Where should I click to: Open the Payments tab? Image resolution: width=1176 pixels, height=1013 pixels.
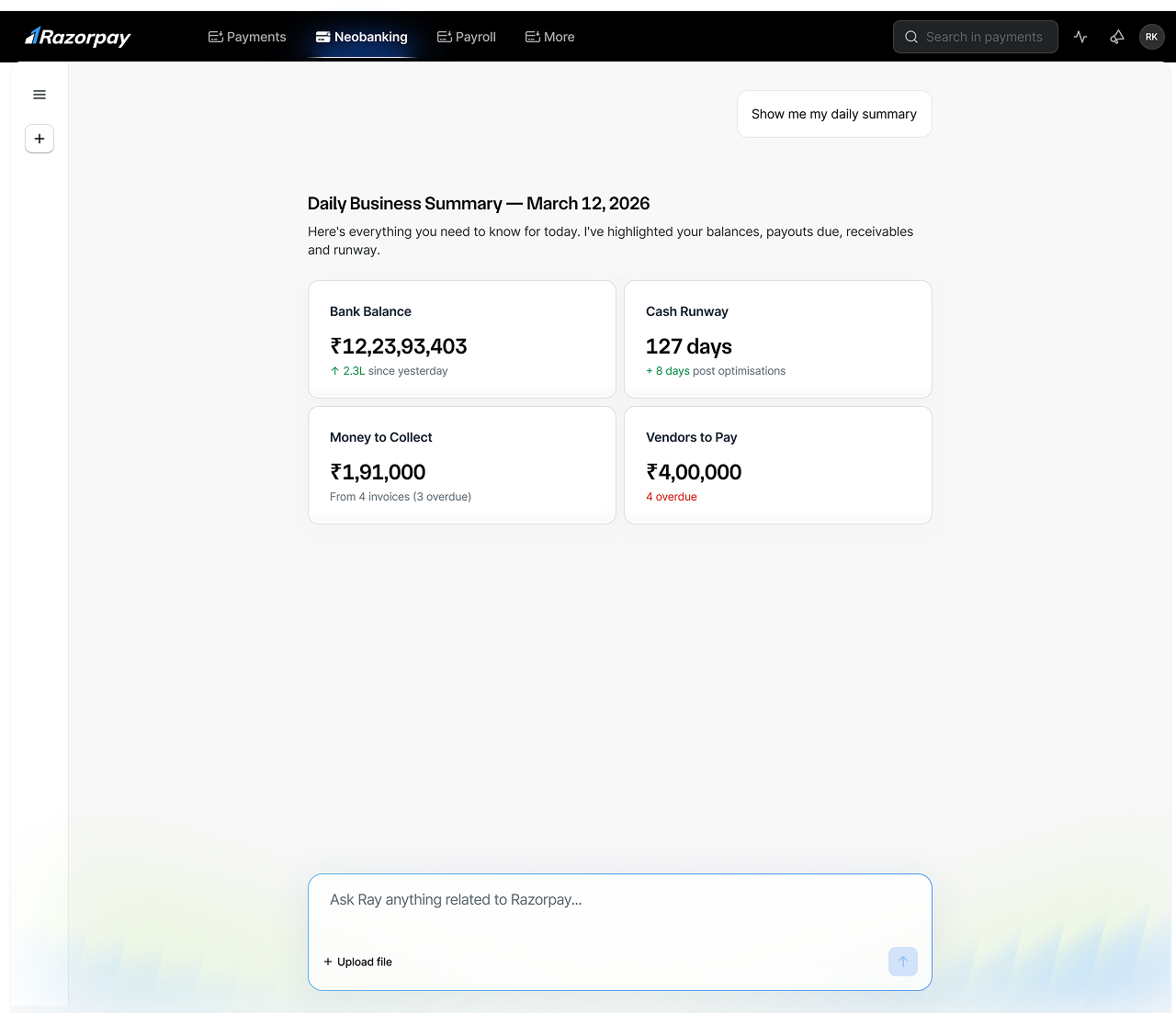point(247,37)
